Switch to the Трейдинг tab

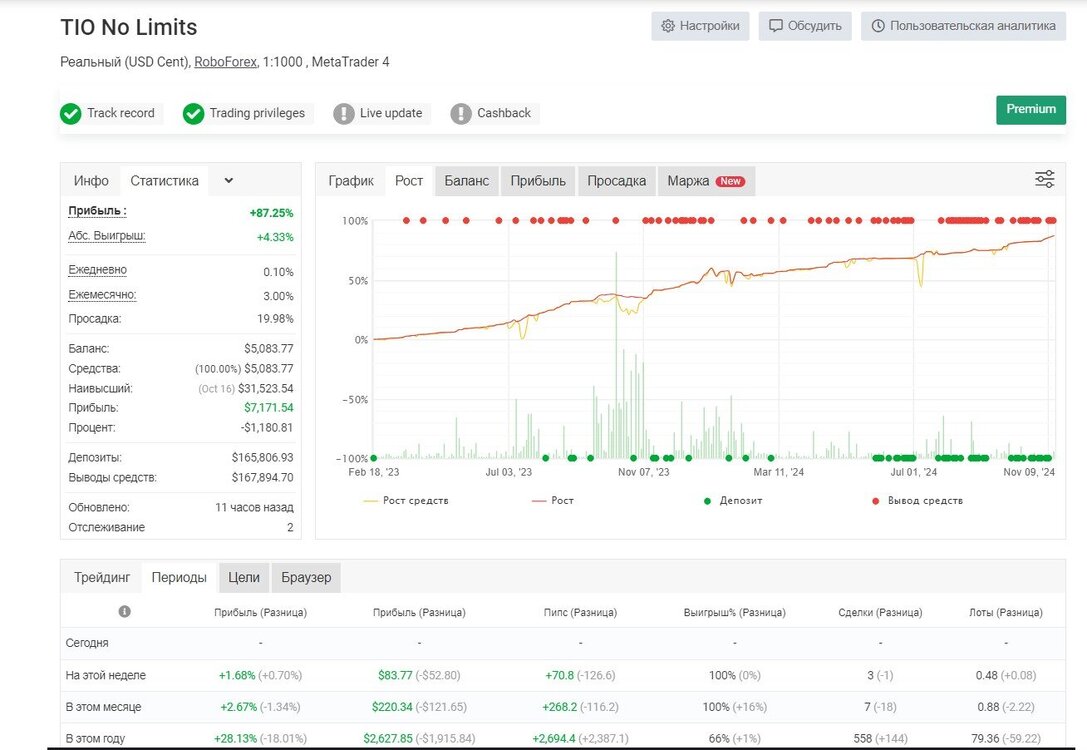click(103, 577)
